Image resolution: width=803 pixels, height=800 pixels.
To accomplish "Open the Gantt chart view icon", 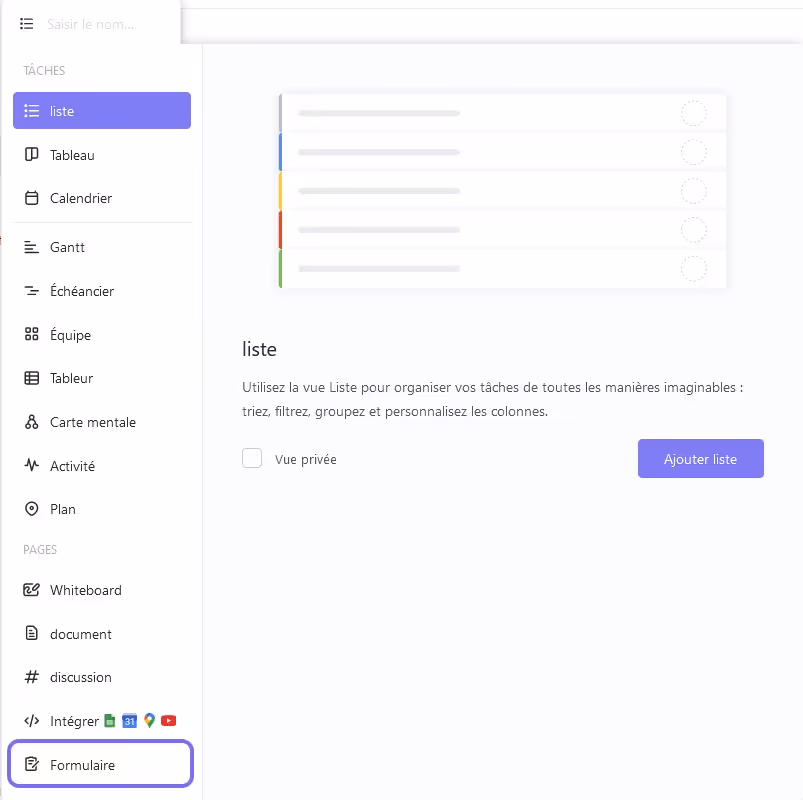I will (x=31, y=247).
